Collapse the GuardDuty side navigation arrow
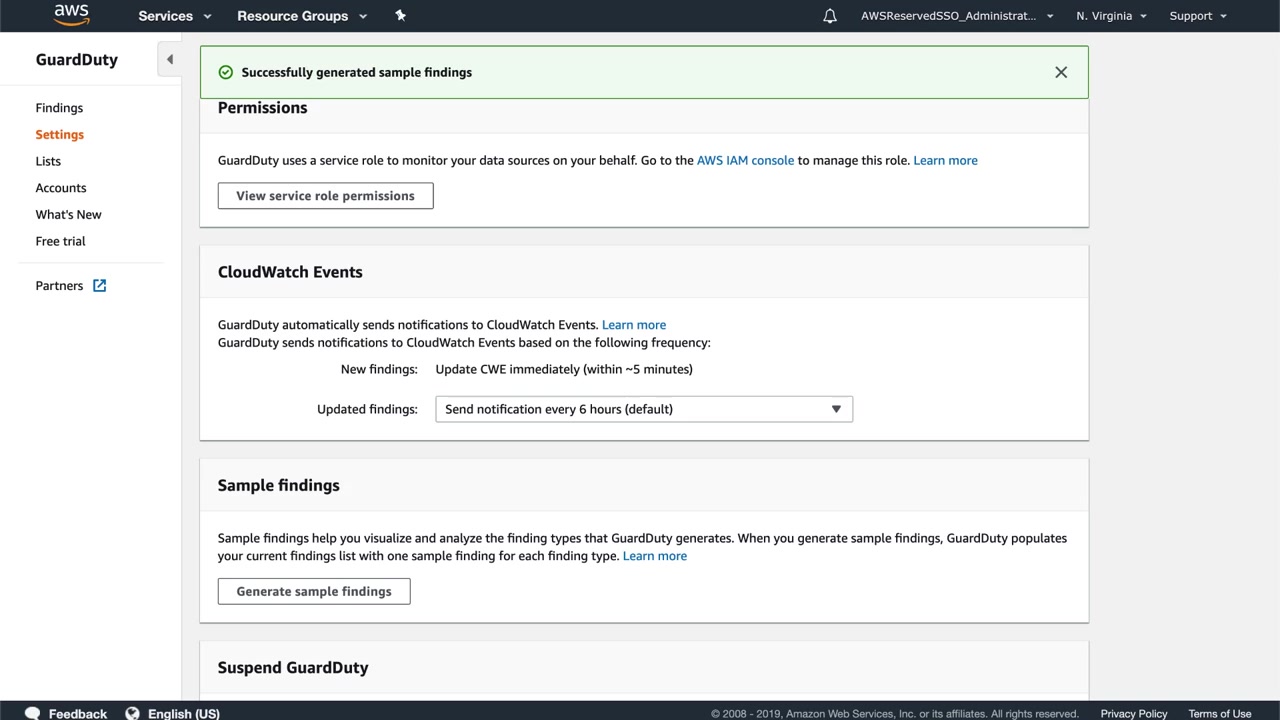1280x720 pixels. coord(170,60)
